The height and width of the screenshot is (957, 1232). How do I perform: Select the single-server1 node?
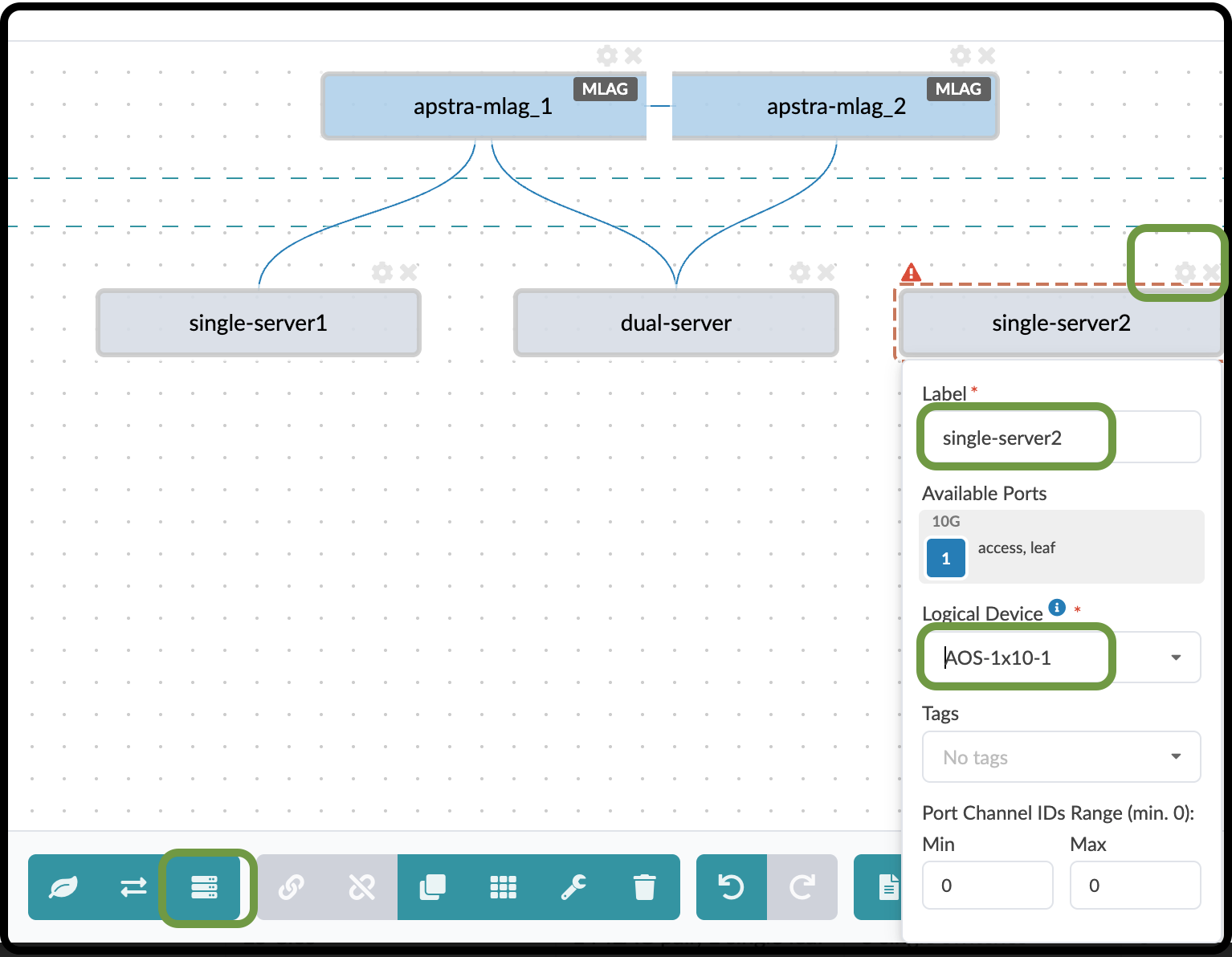[x=259, y=323]
